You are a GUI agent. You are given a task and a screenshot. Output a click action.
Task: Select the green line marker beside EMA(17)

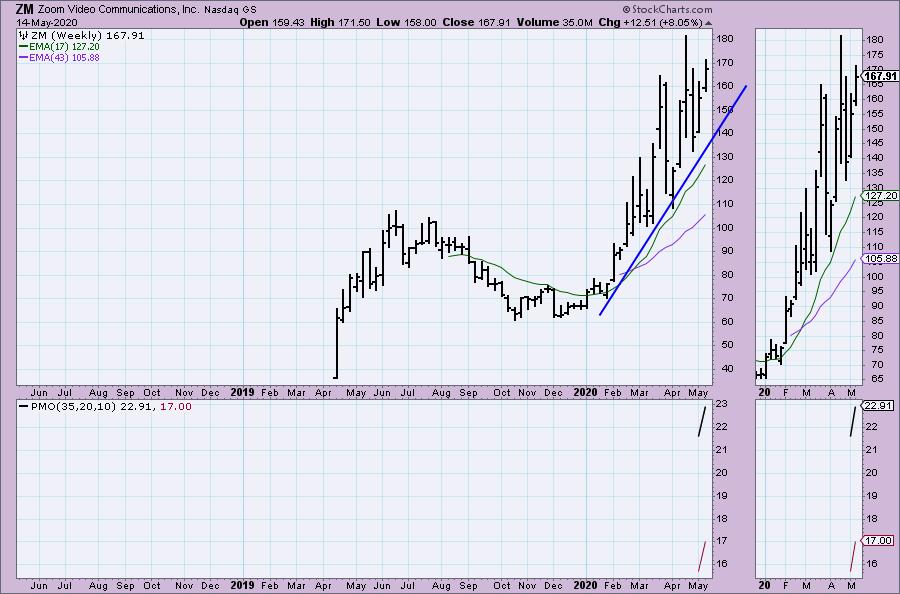coord(24,46)
